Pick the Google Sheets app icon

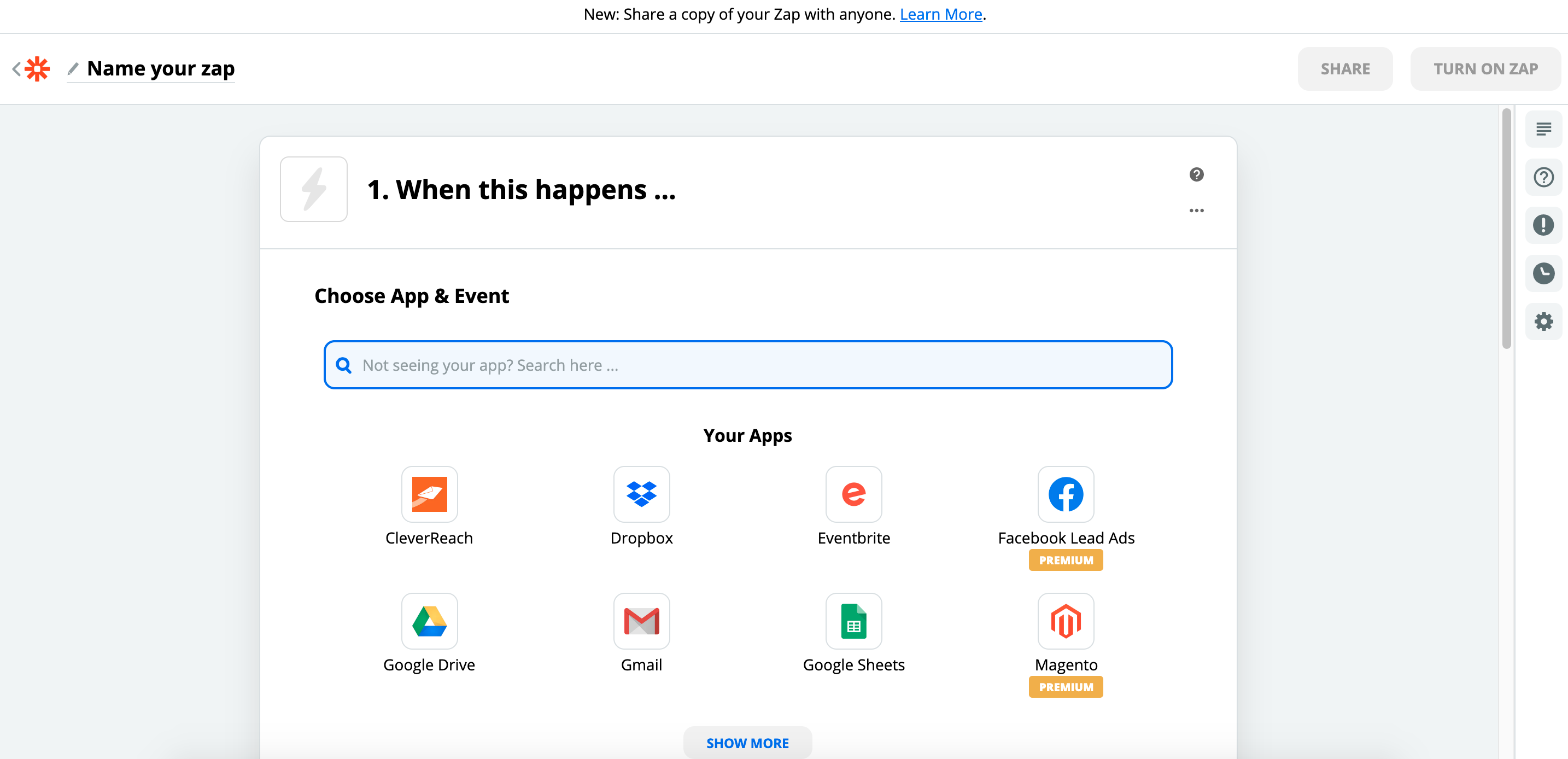pos(853,621)
